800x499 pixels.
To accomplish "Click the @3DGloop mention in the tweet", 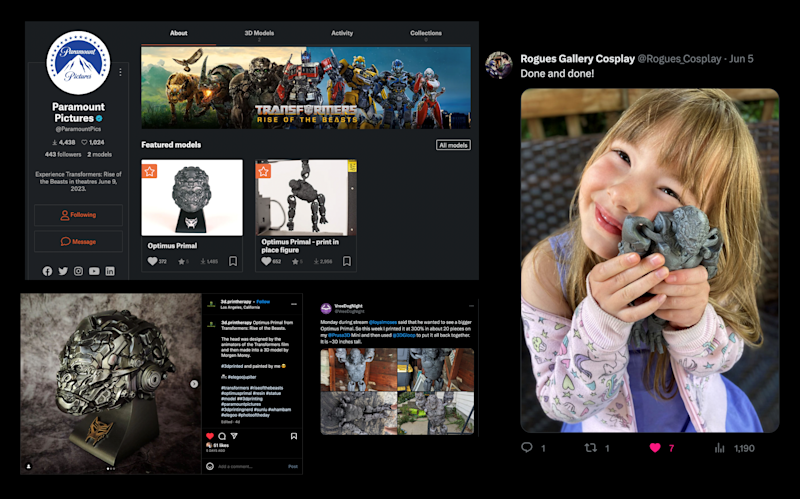I will coord(404,335).
